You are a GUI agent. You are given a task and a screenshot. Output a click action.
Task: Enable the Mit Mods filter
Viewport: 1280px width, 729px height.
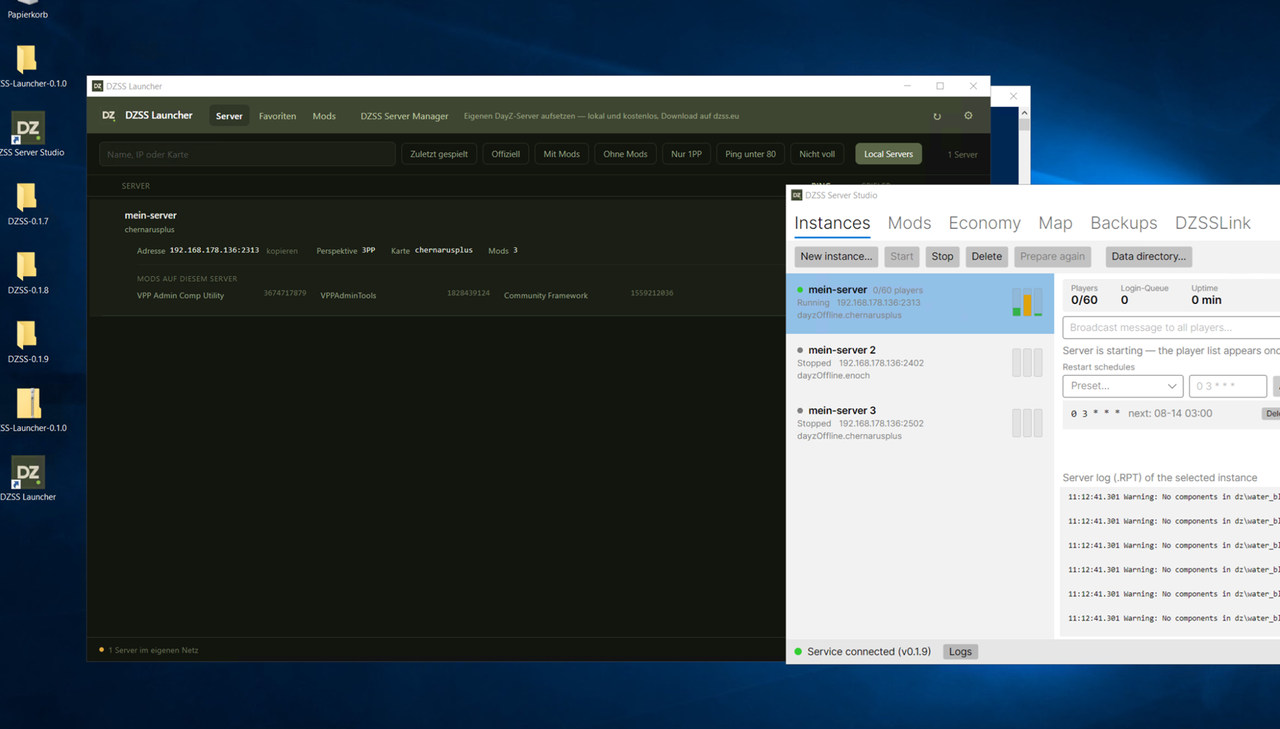(562, 154)
